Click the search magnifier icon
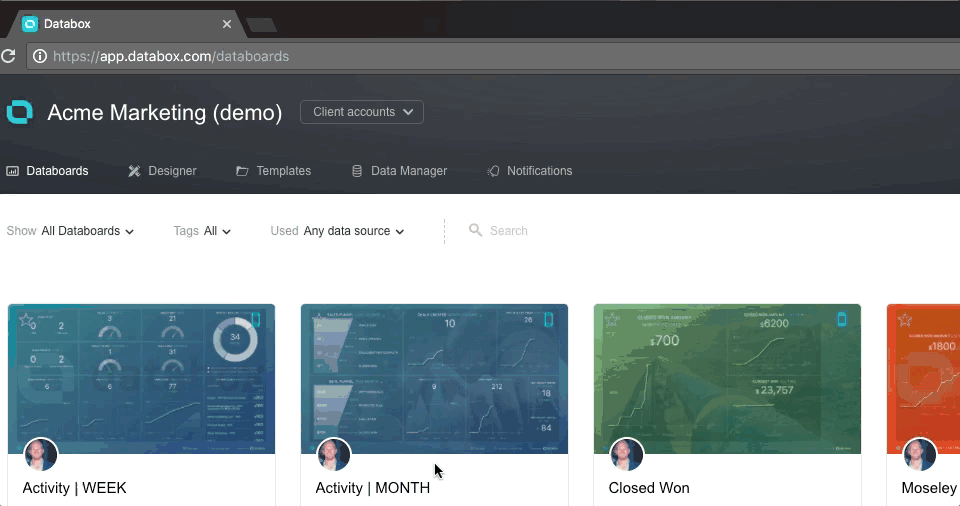Image resolution: width=960 pixels, height=506 pixels. [476, 231]
